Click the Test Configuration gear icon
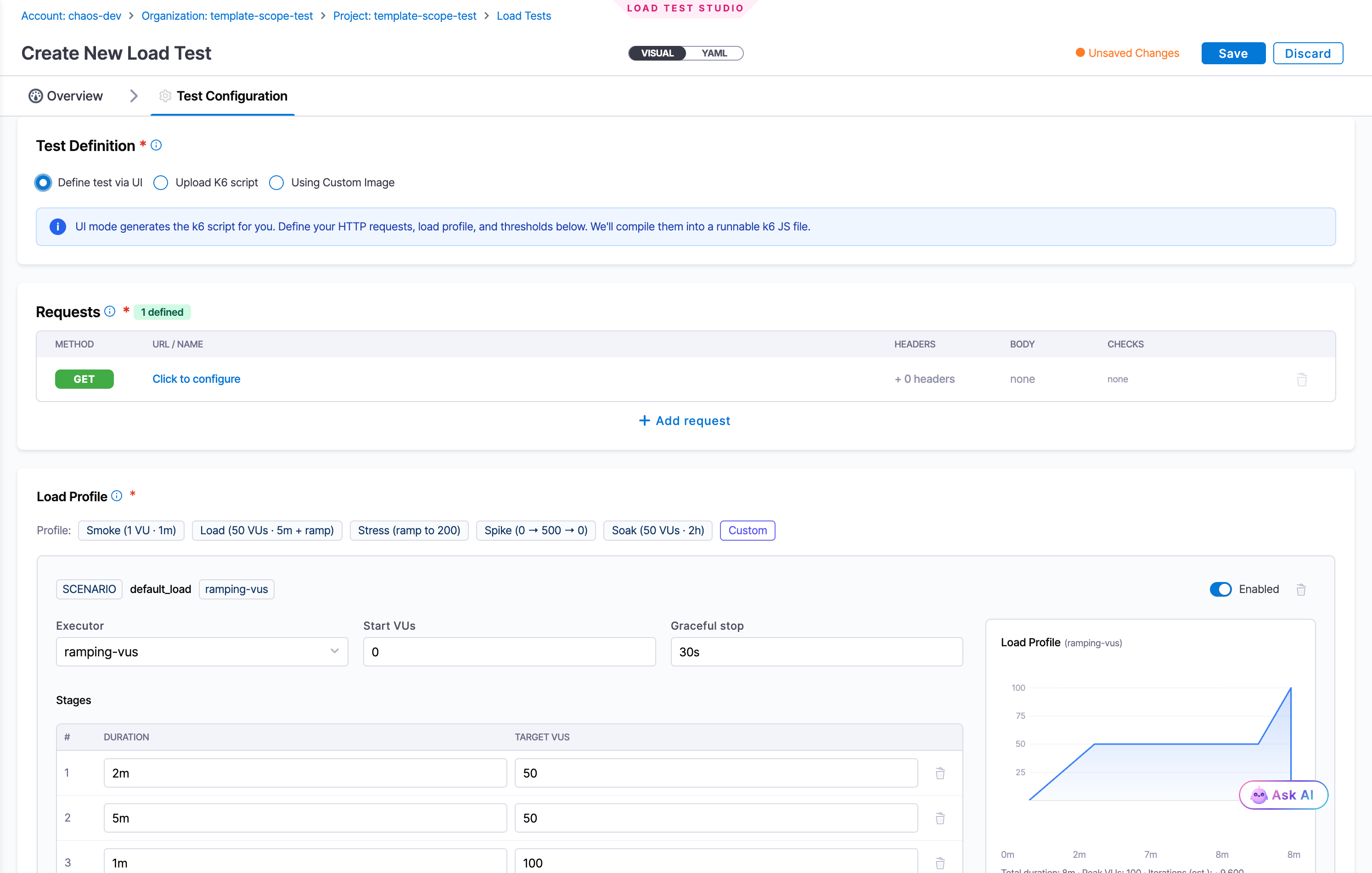 (165, 95)
